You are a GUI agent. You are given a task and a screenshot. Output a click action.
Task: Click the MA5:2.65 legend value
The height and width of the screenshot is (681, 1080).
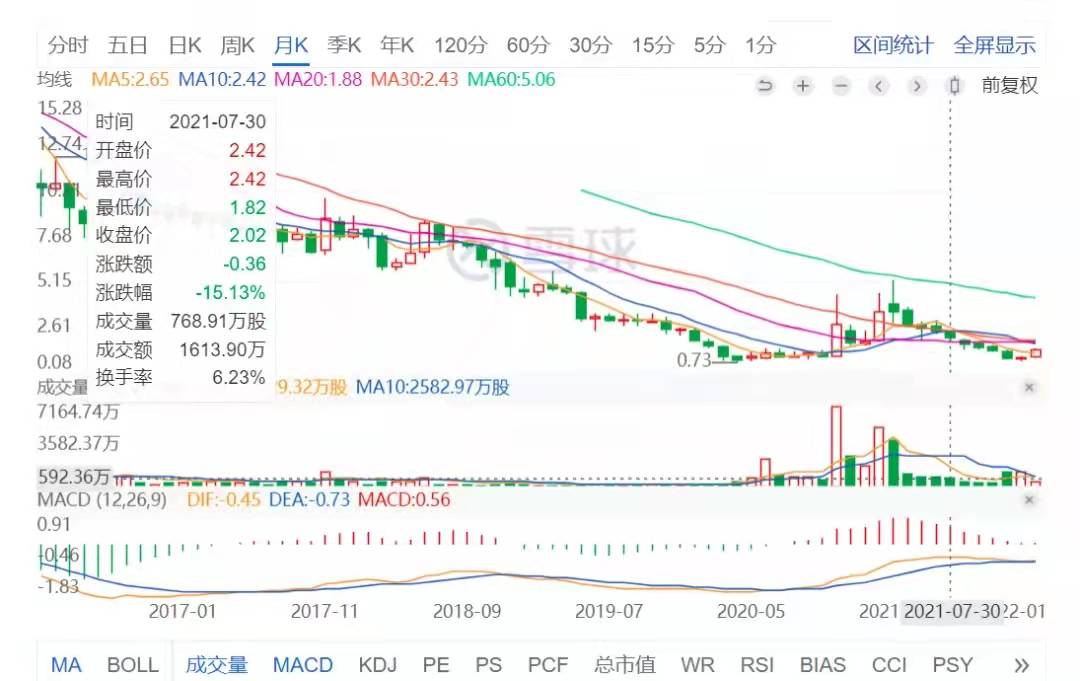pos(129,80)
